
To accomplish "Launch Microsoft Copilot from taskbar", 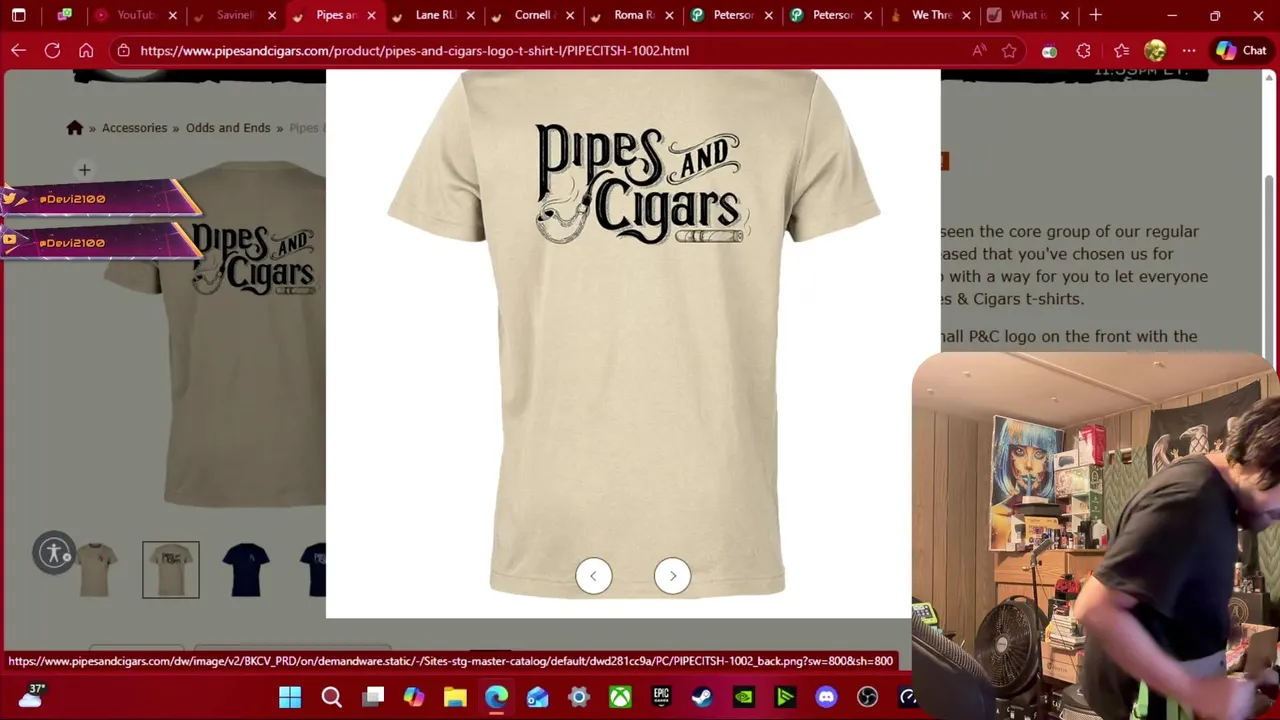I will point(414,697).
